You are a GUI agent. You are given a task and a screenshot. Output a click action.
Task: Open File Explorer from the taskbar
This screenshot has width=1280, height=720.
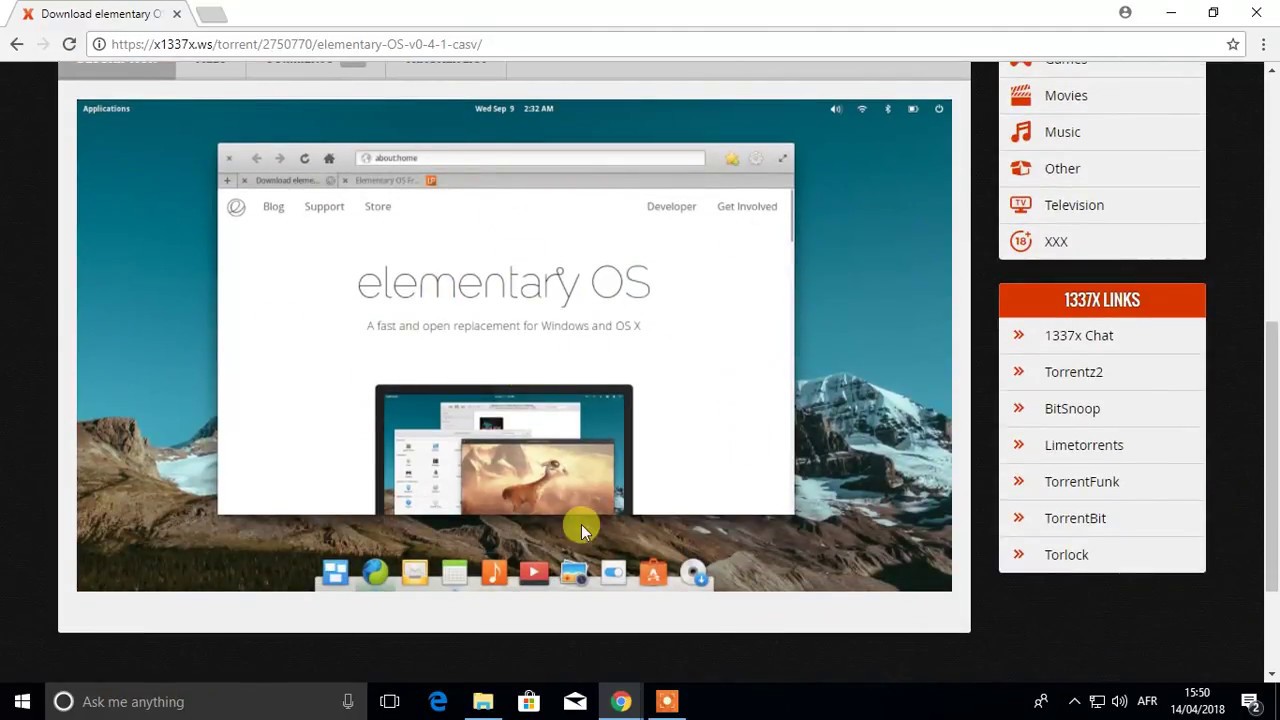click(483, 701)
